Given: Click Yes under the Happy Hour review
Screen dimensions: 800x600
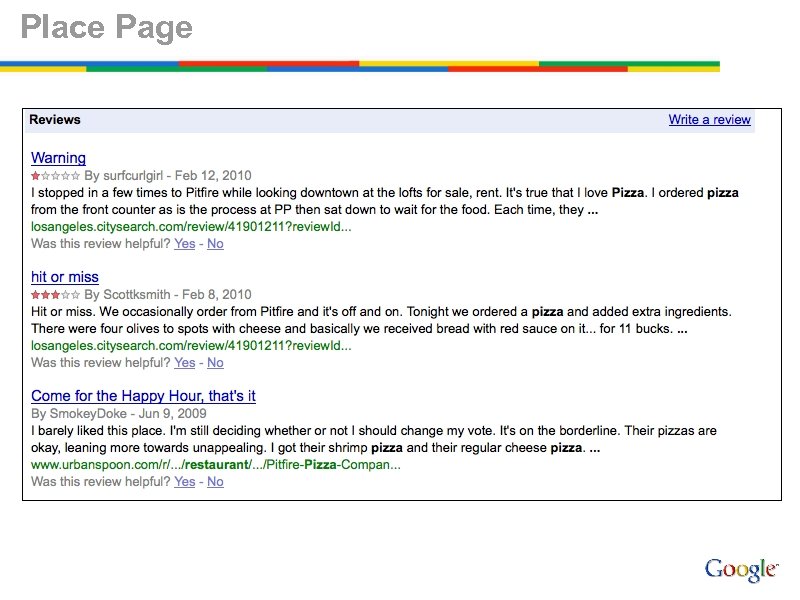Looking at the screenshot, I should pos(184,481).
